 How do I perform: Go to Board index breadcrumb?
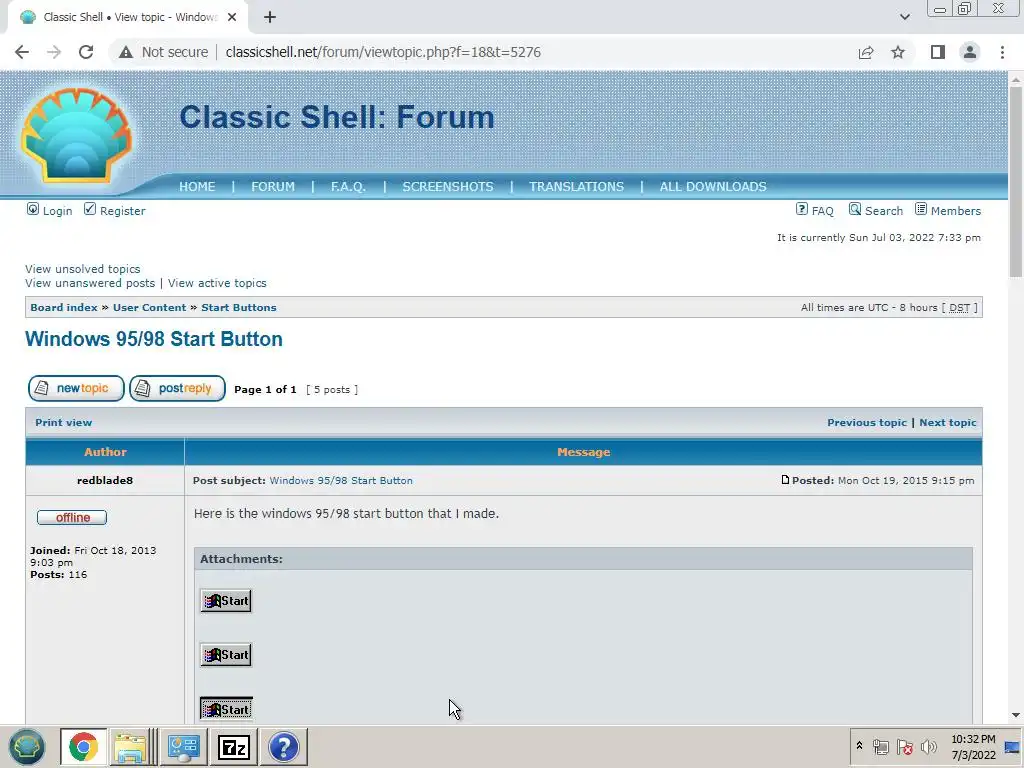64,308
